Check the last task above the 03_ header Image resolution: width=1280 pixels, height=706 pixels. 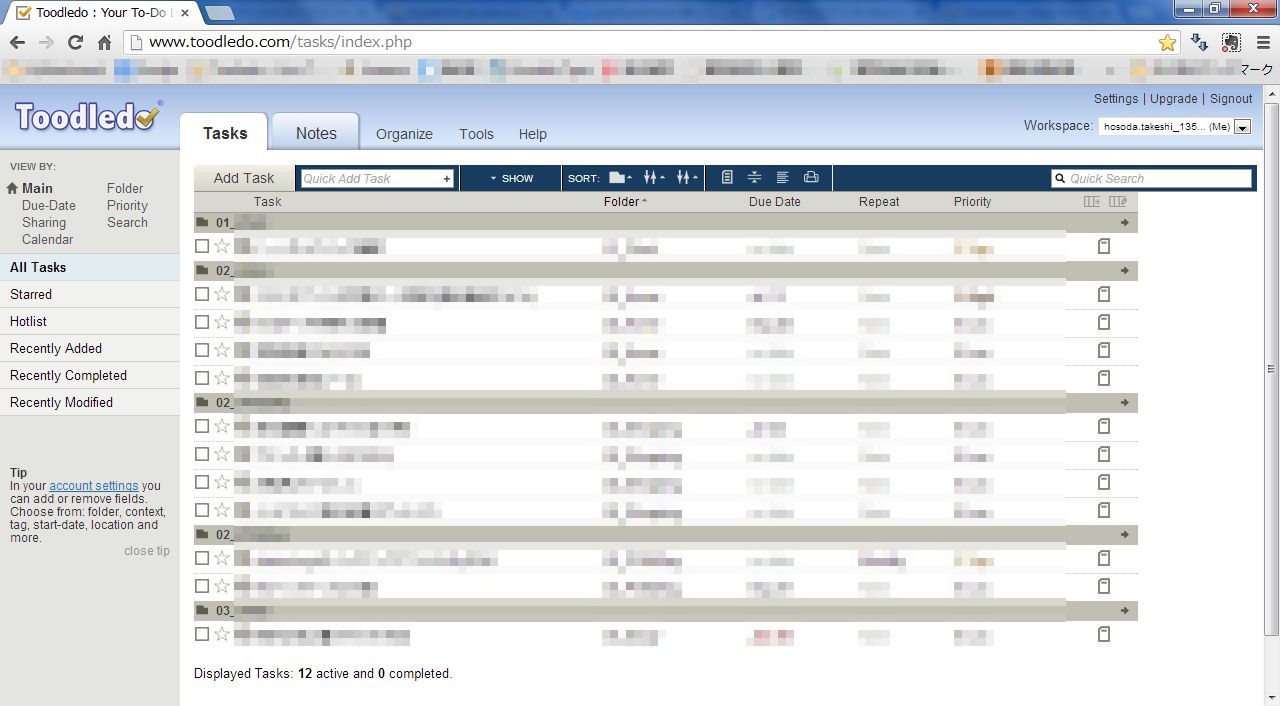(x=202, y=586)
